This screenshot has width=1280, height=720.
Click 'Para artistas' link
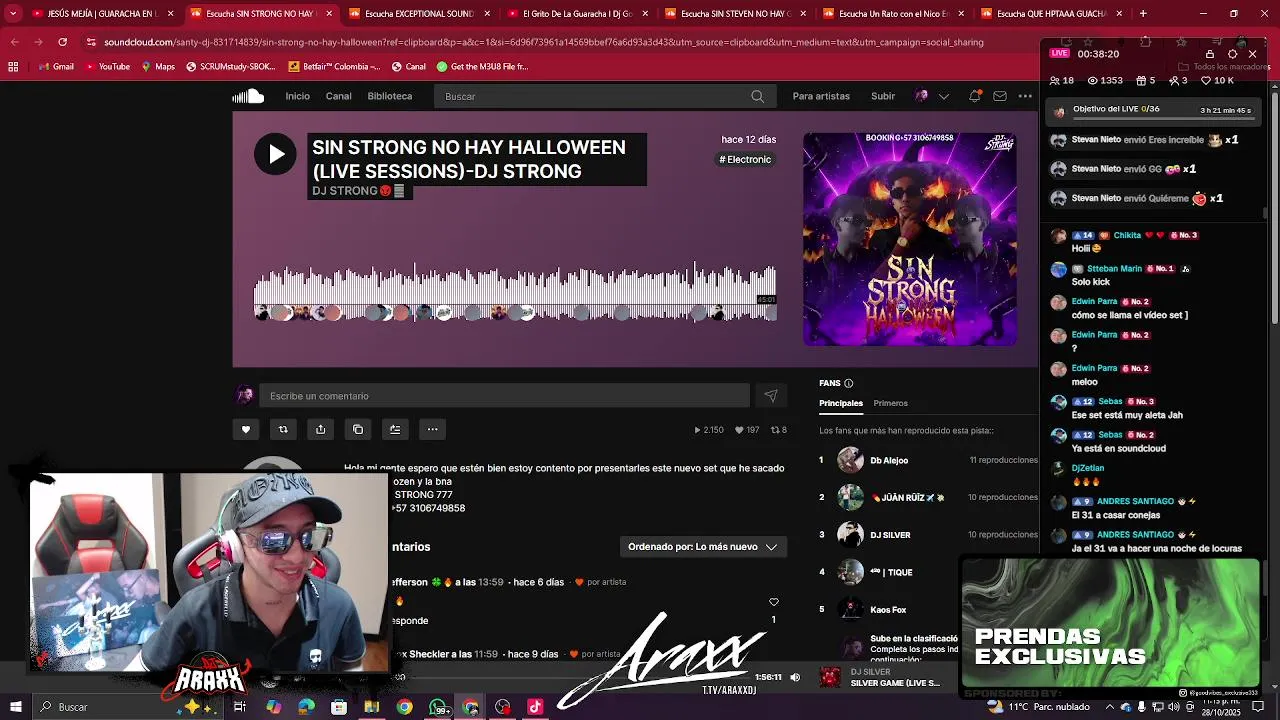pyautogui.click(x=821, y=96)
